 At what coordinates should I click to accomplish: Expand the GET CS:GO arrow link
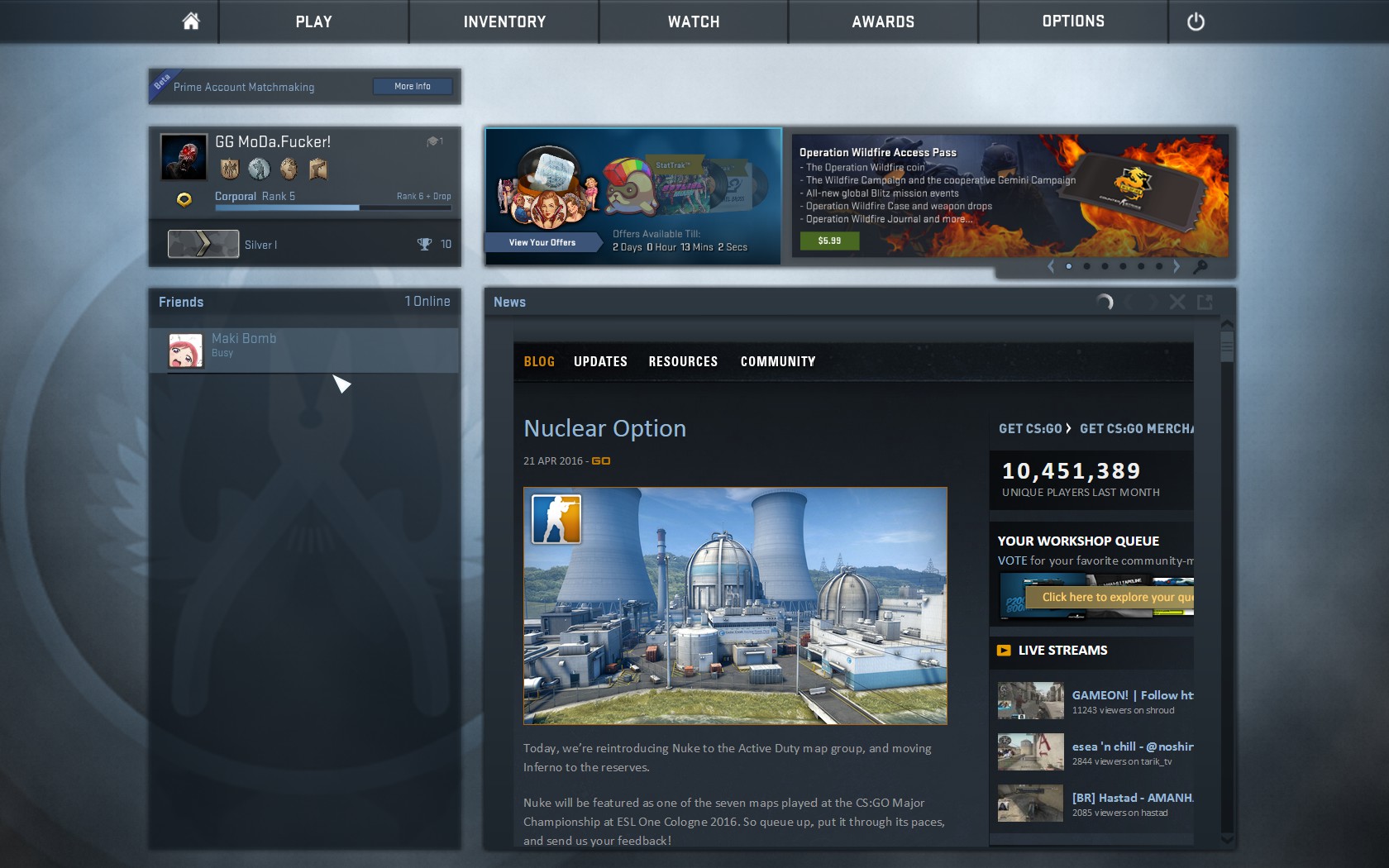tap(1068, 428)
